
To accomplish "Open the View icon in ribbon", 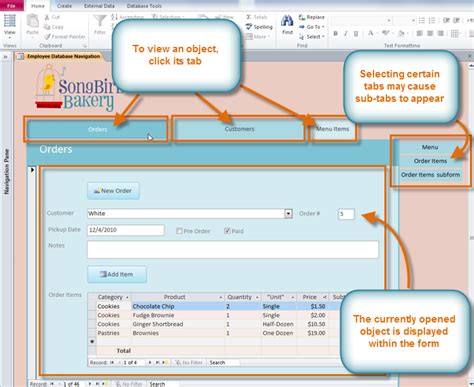I will 9,21.
